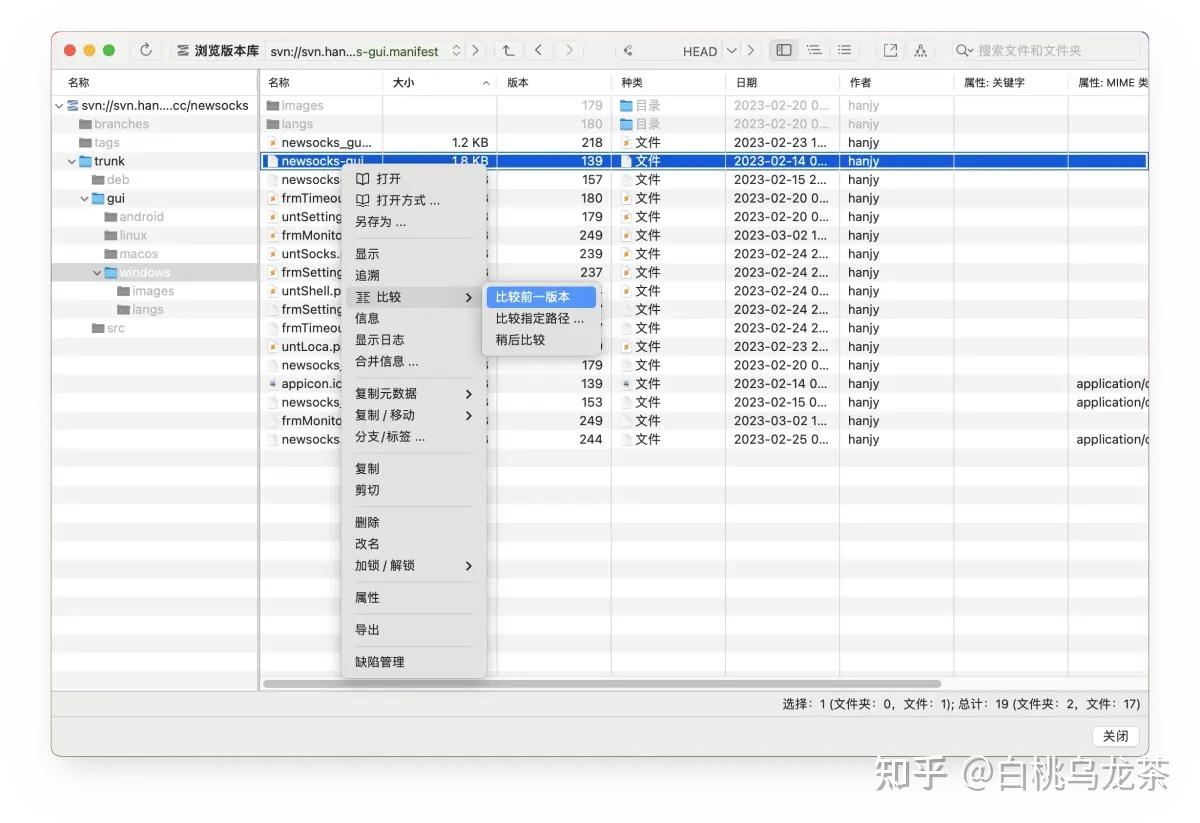Toggle the split-column view mode icon
1200x823 pixels.
point(785,49)
